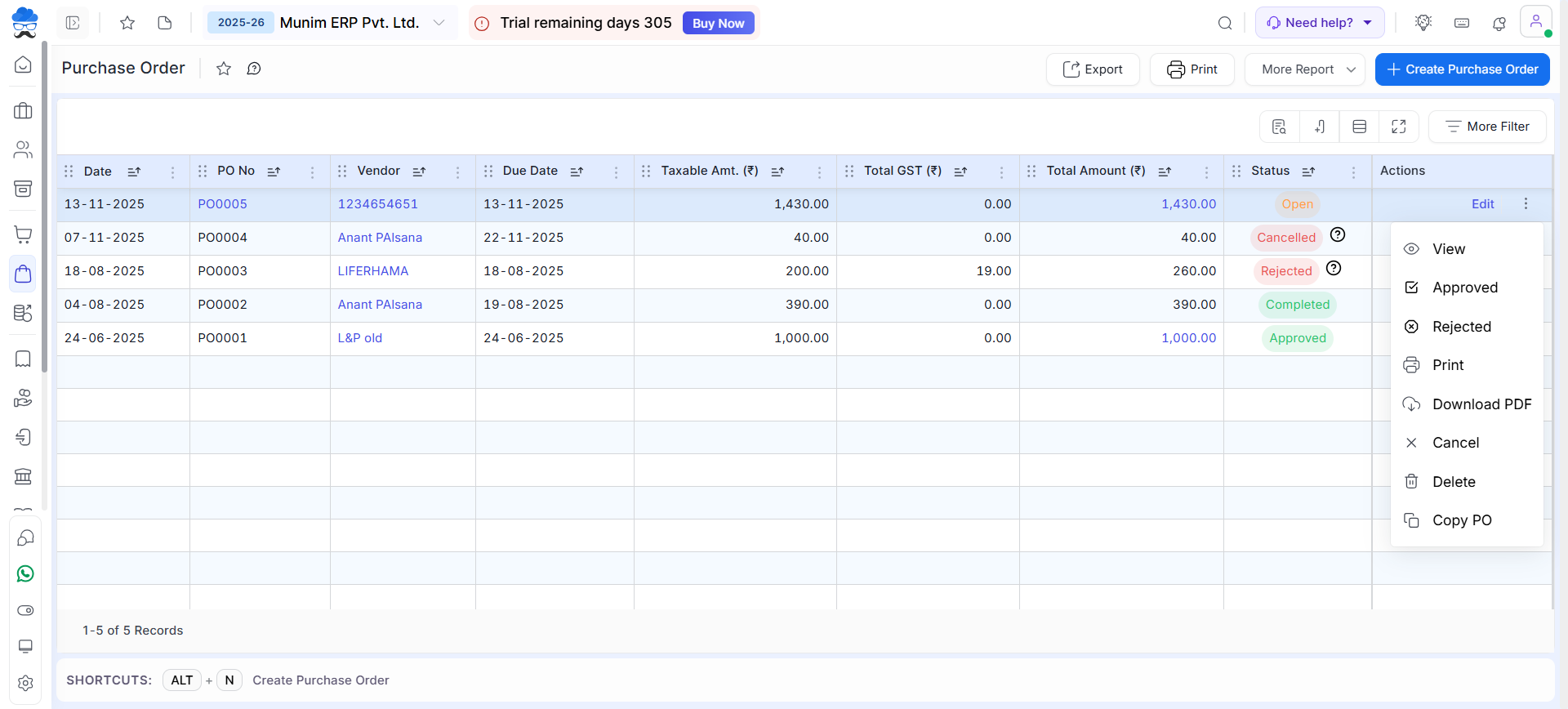Open the settings gear in the sidebar
The image size is (1568, 709).
point(25,683)
